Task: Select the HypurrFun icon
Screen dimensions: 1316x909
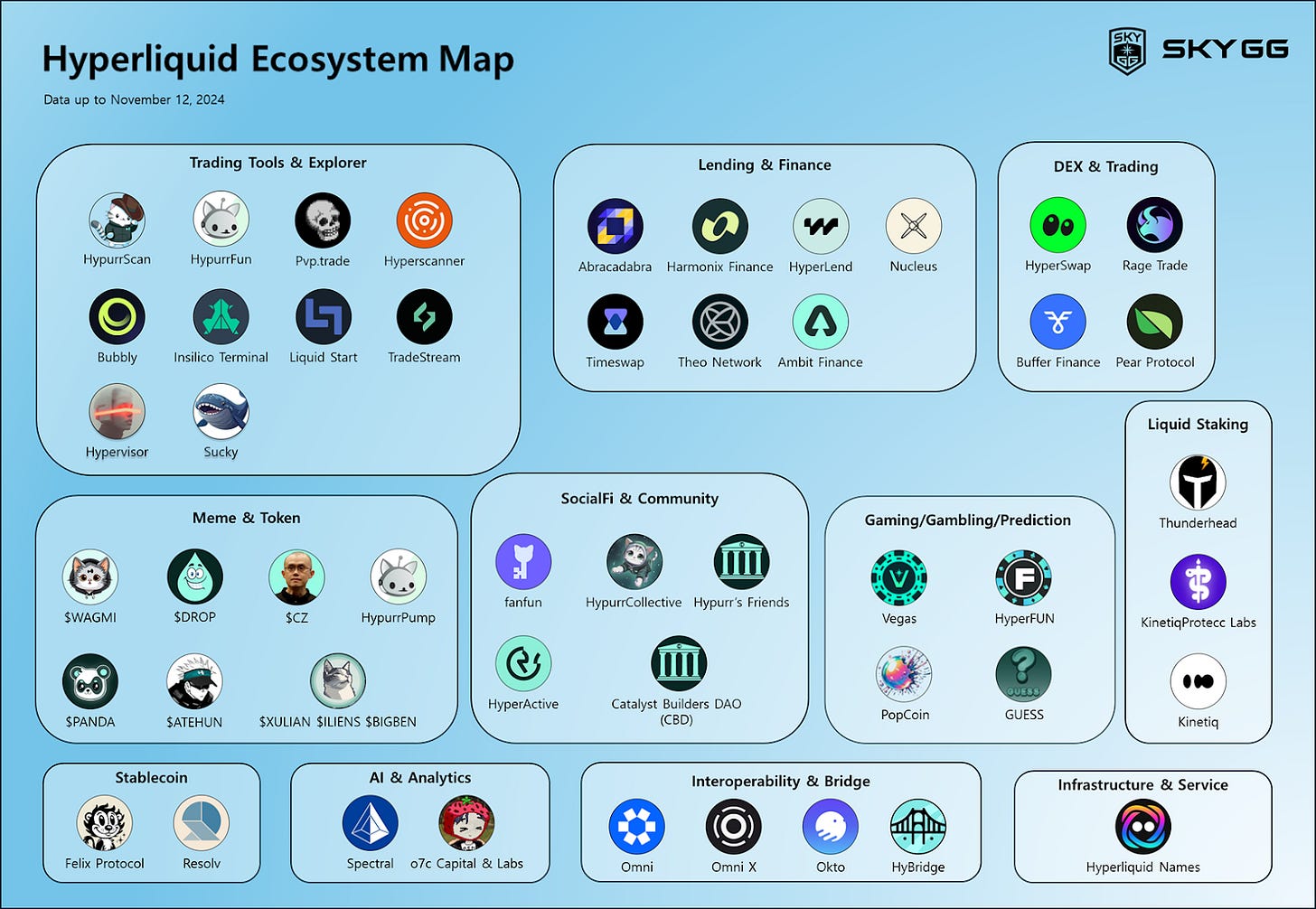Action: tap(221, 220)
